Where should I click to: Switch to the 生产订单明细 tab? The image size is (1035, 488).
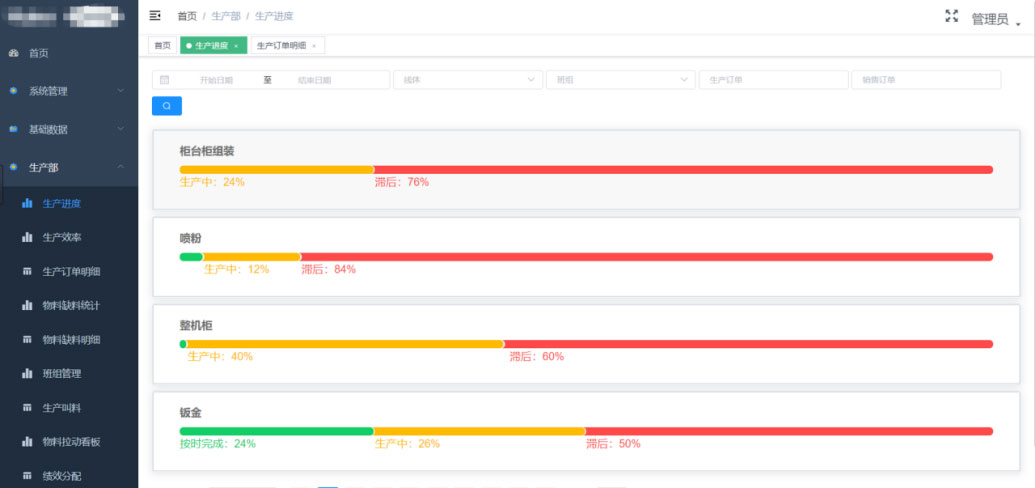coord(281,46)
